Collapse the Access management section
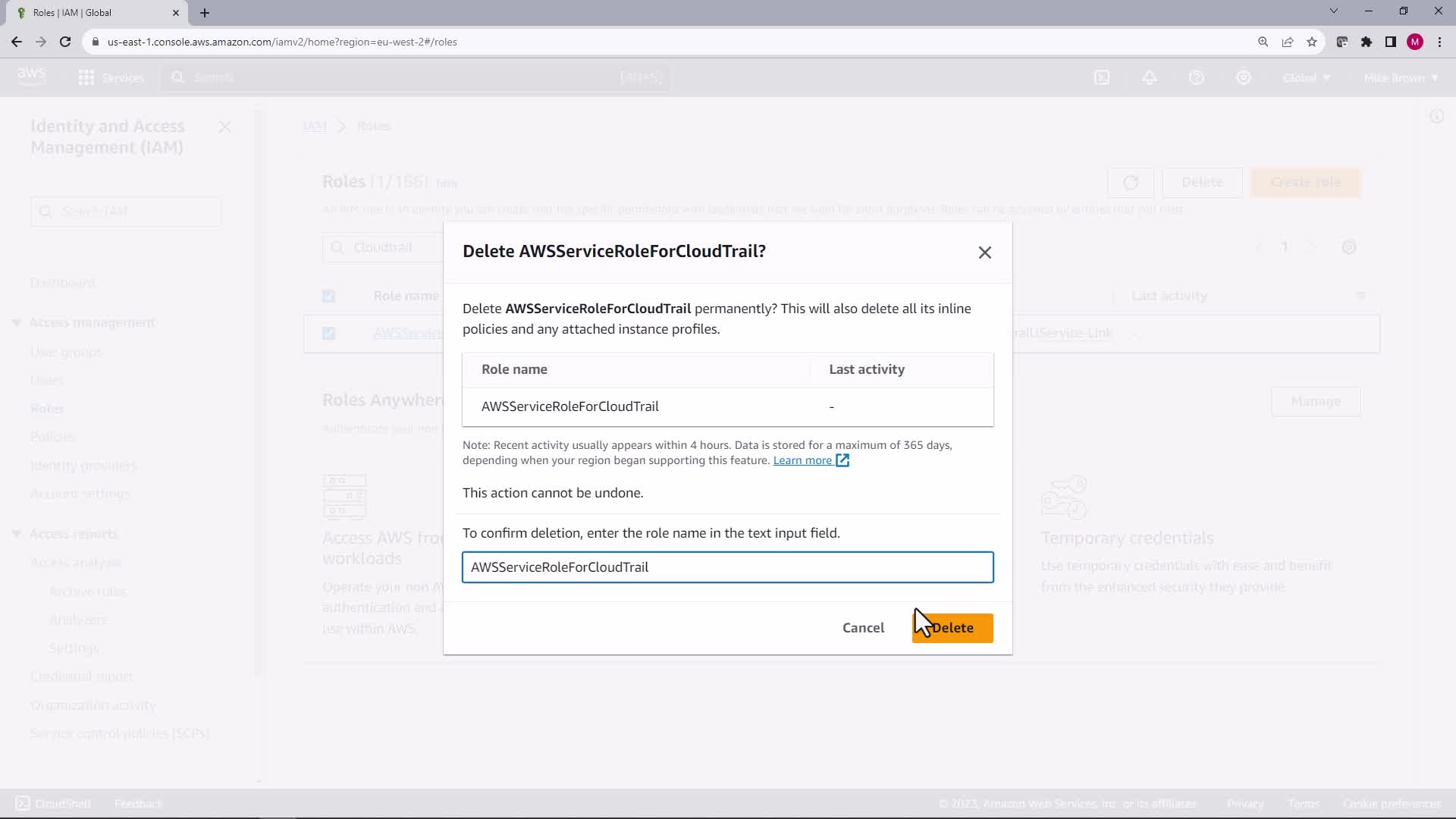Screen dimensions: 1456x819 tap(17, 323)
